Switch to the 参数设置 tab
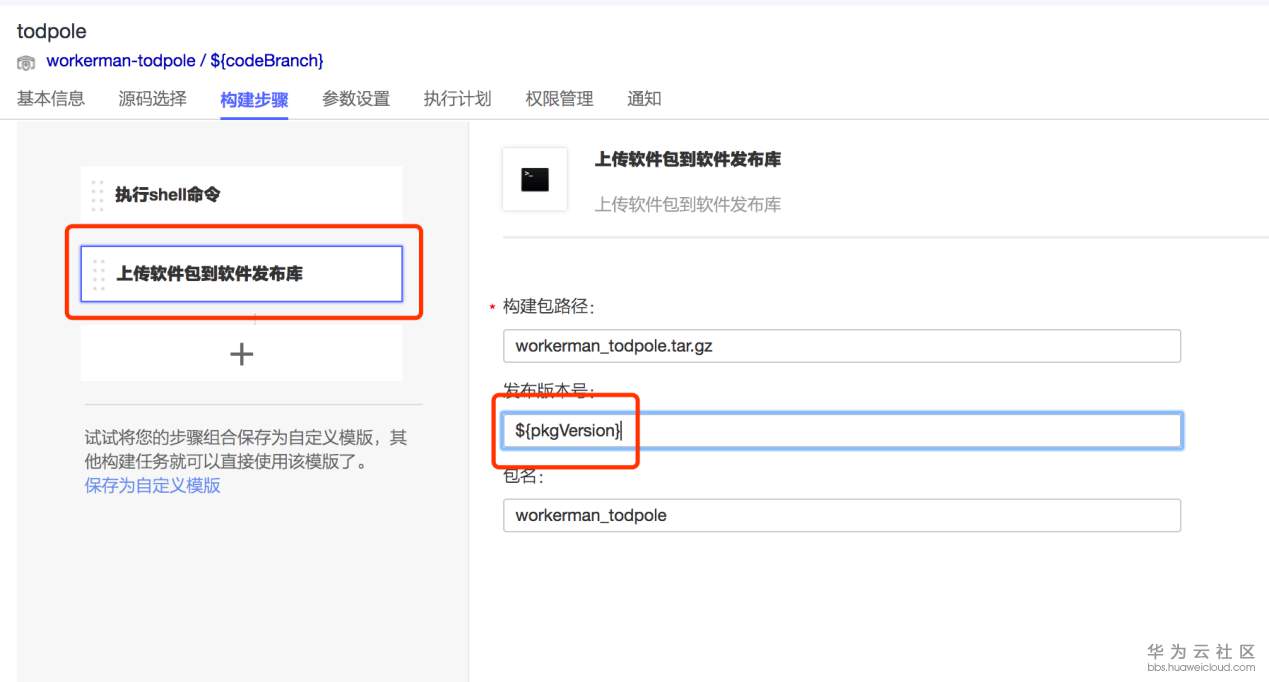Viewport: 1269px width, 682px height. click(355, 98)
